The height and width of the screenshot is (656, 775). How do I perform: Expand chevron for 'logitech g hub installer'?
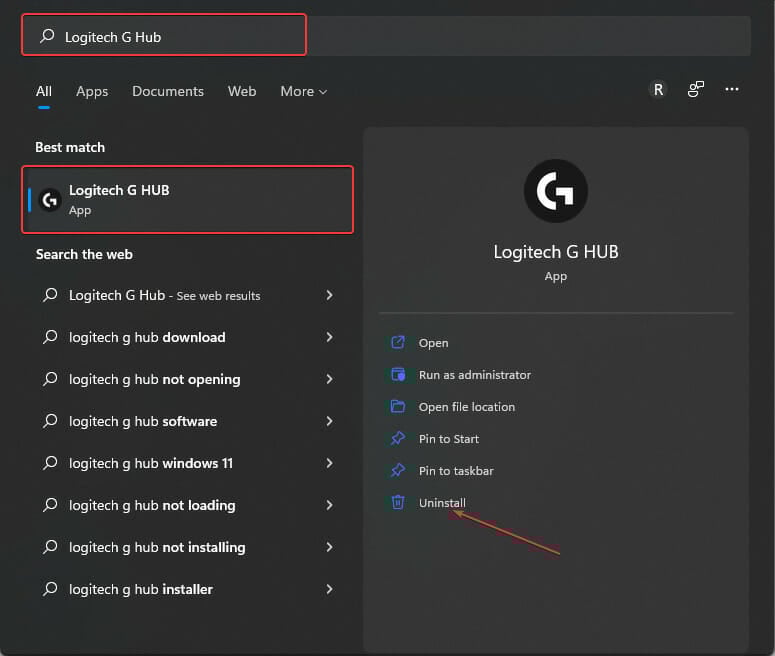click(x=330, y=589)
